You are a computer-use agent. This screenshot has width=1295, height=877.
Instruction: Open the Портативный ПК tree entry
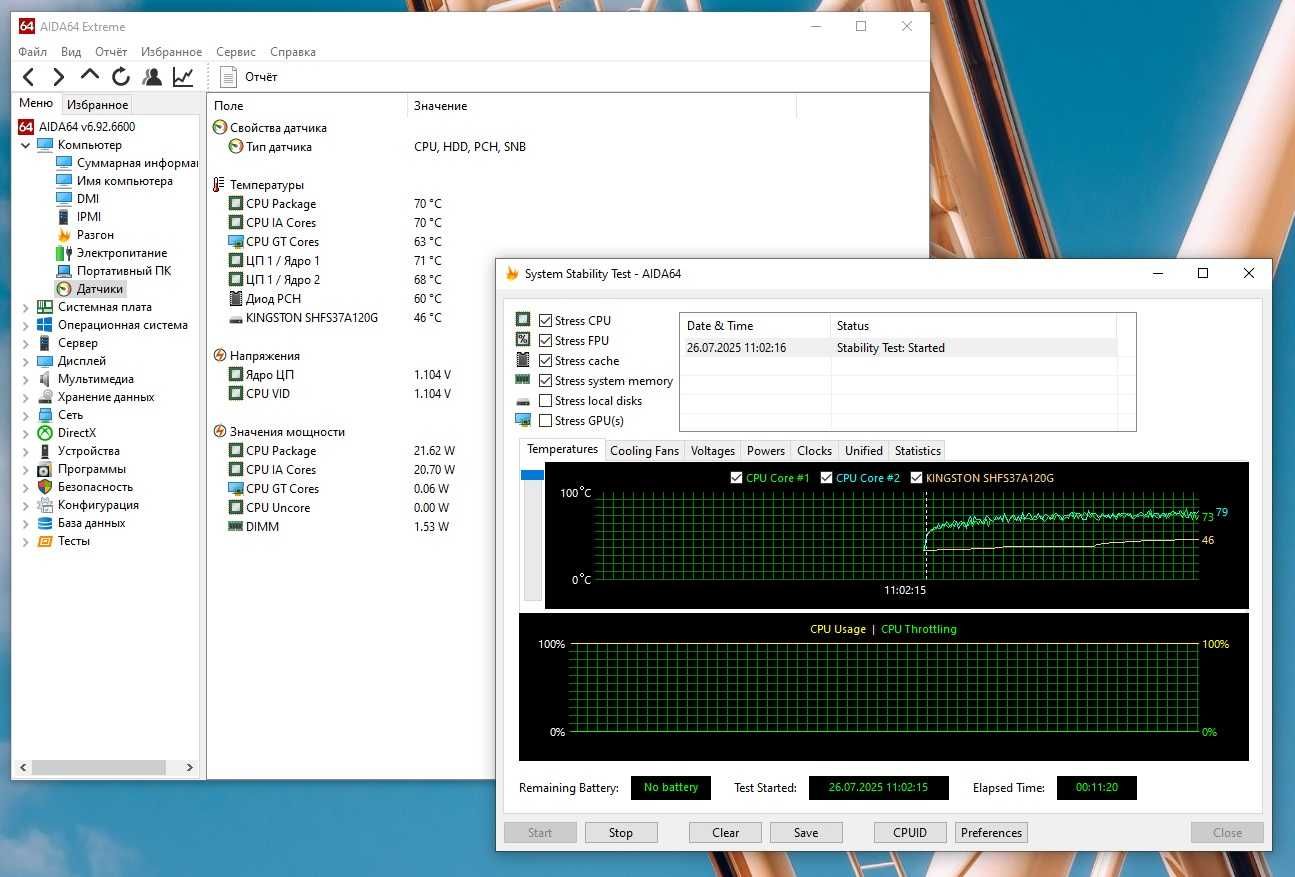click(124, 271)
